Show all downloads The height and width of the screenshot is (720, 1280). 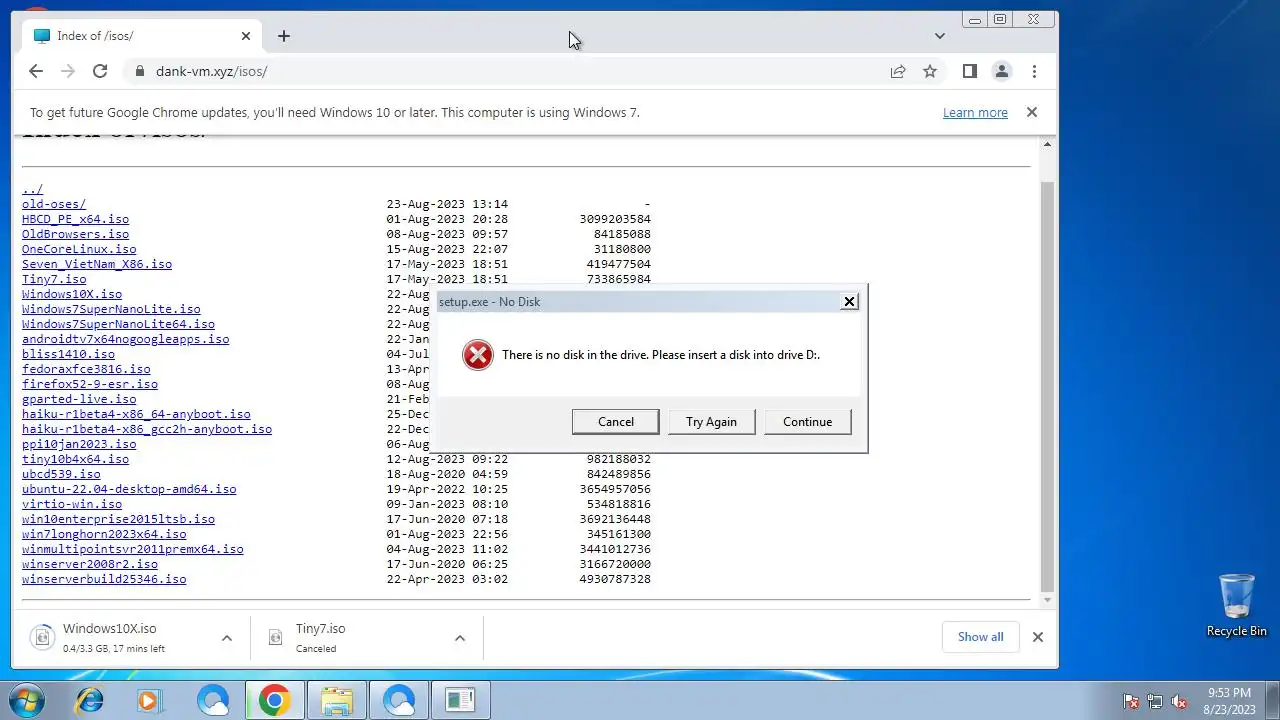[x=980, y=637]
